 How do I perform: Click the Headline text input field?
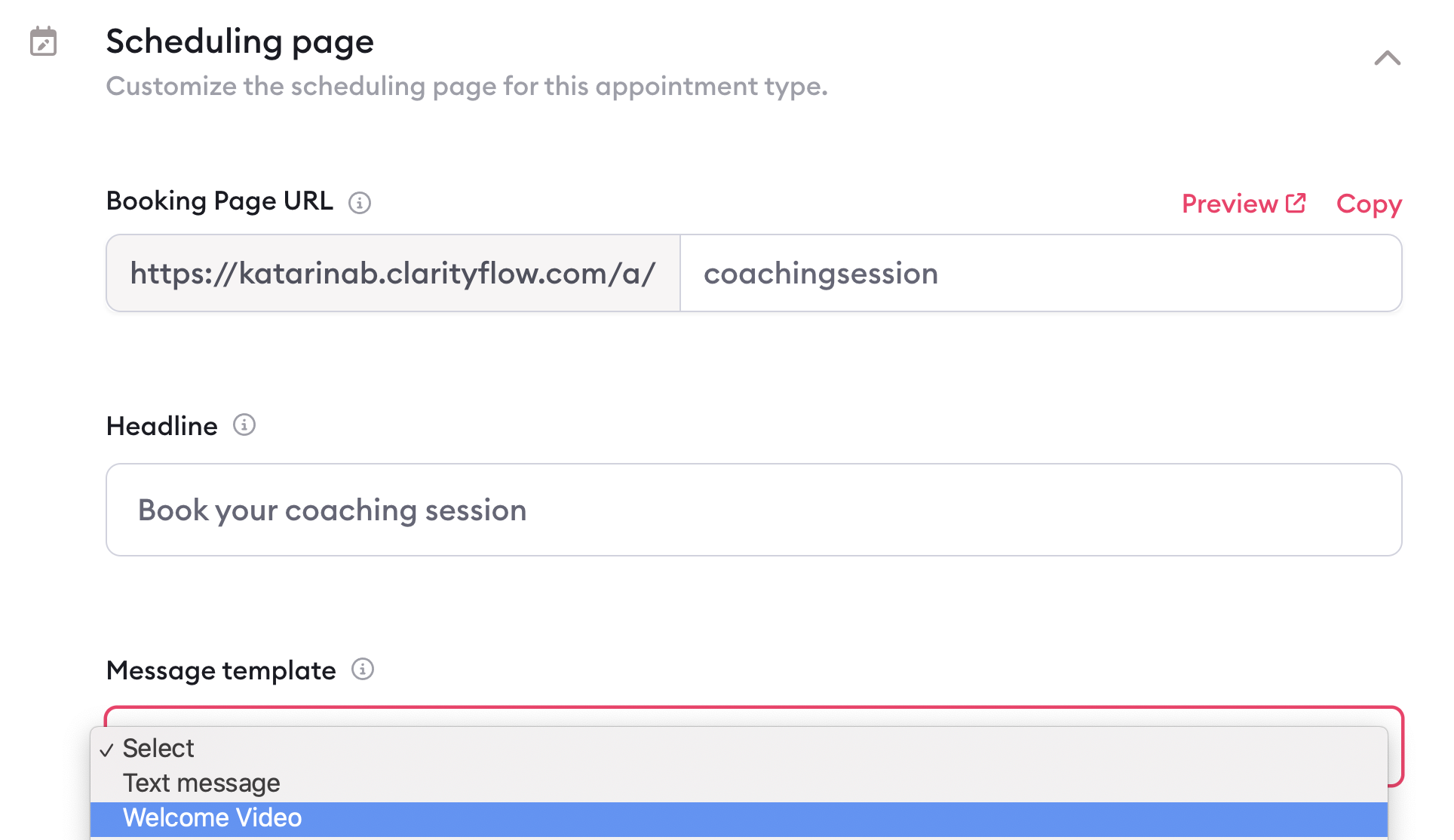[754, 510]
